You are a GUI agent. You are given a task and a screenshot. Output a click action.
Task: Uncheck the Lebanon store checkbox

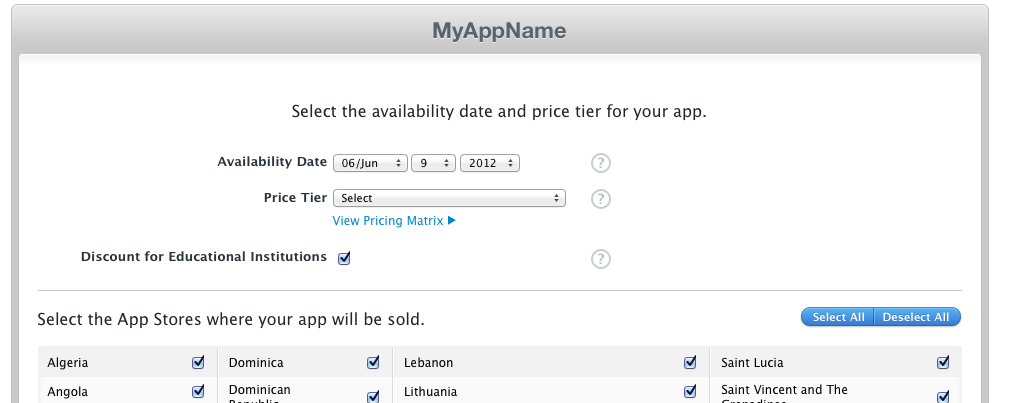tap(690, 362)
